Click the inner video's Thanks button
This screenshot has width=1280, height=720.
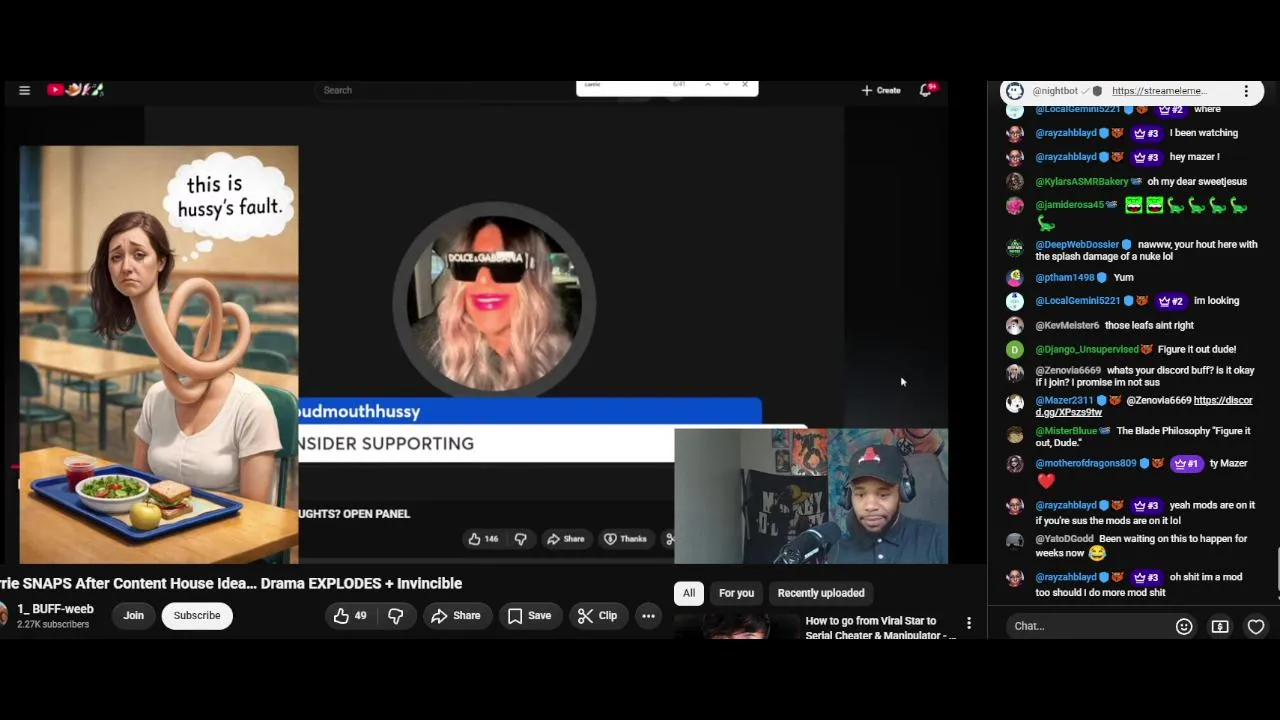[x=625, y=539]
